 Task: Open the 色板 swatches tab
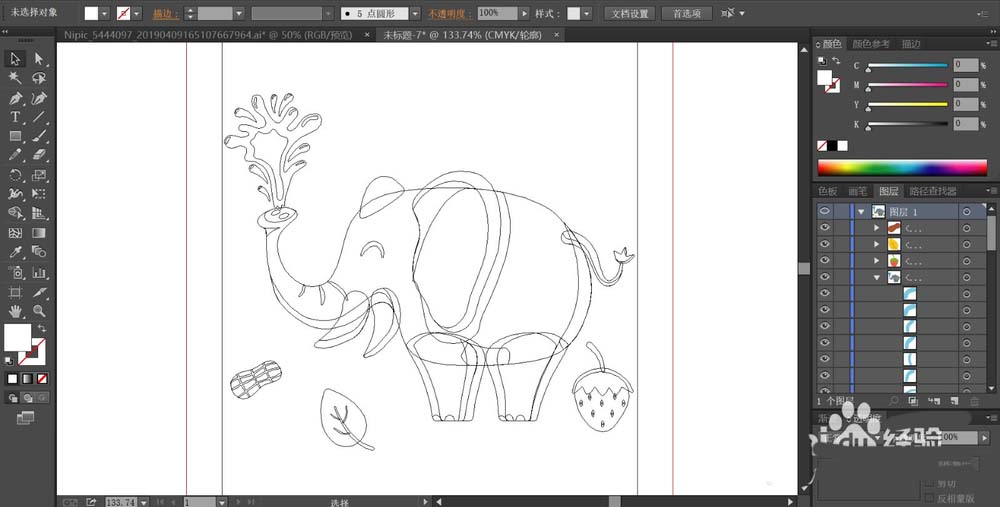(828, 191)
